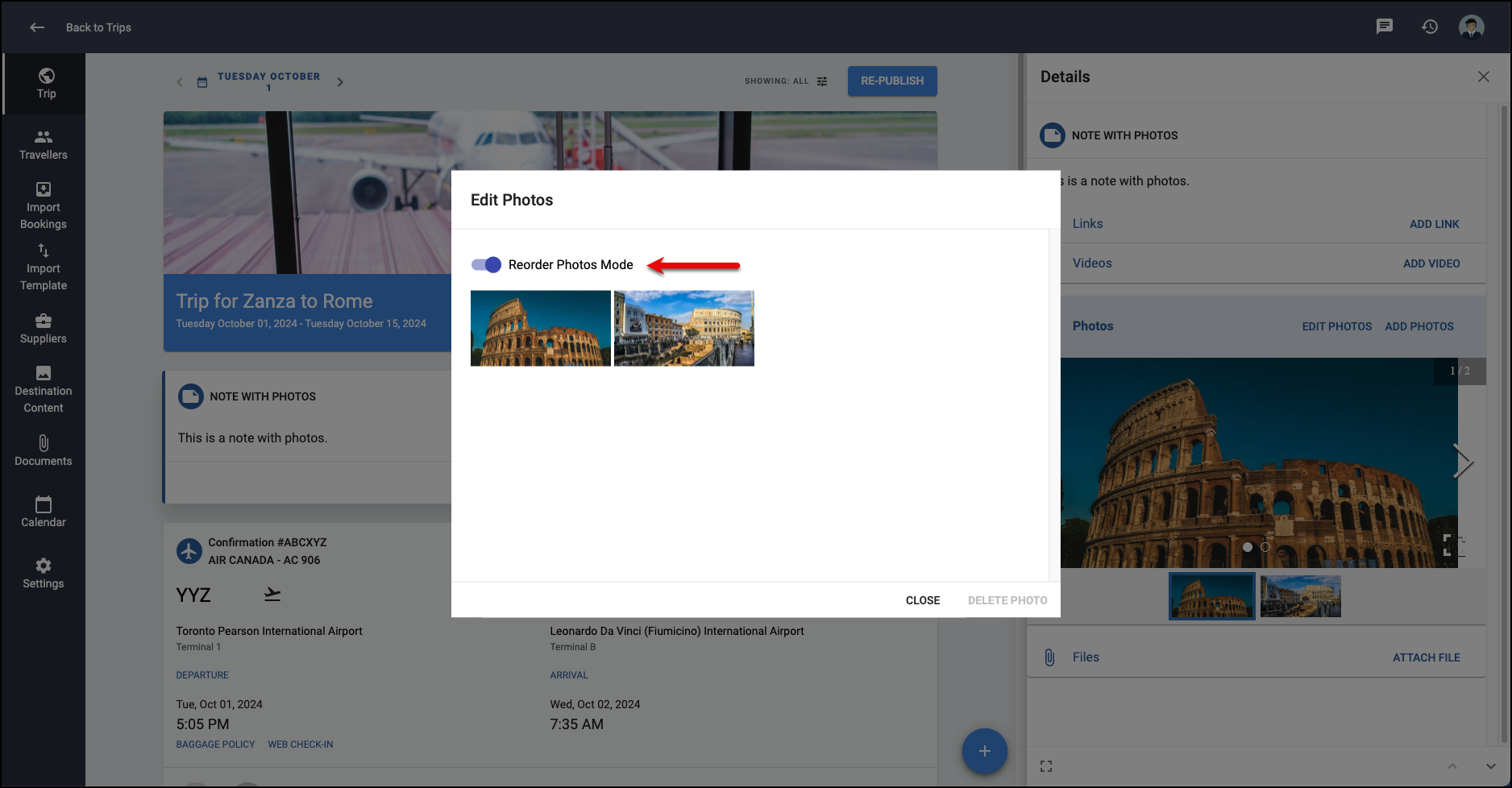The height and width of the screenshot is (788, 1512).
Task: Click Confirmation #ABCXYZ text
Action: pyautogui.click(x=268, y=542)
